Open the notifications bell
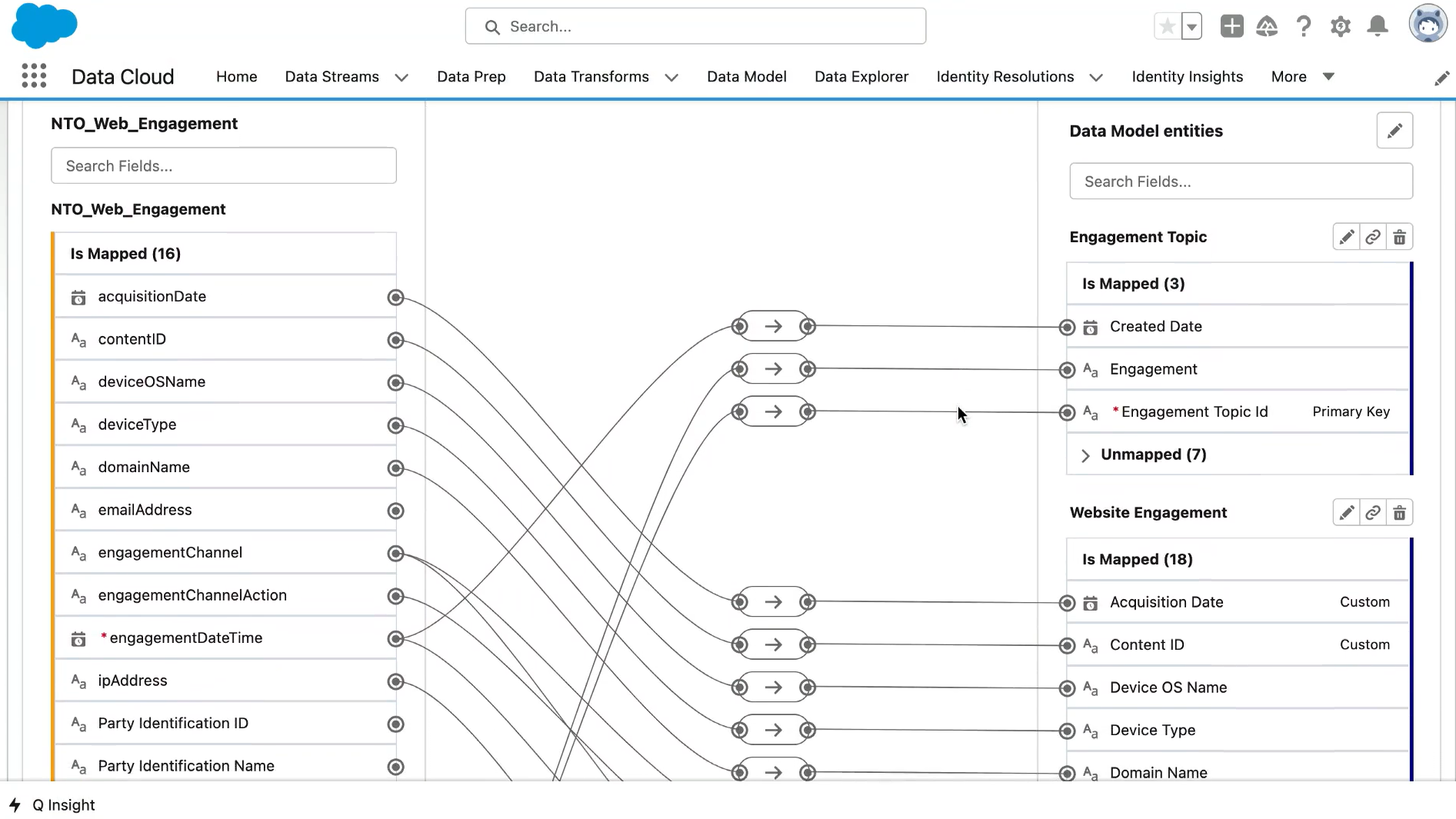 pyautogui.click(x=1378, y=26)
